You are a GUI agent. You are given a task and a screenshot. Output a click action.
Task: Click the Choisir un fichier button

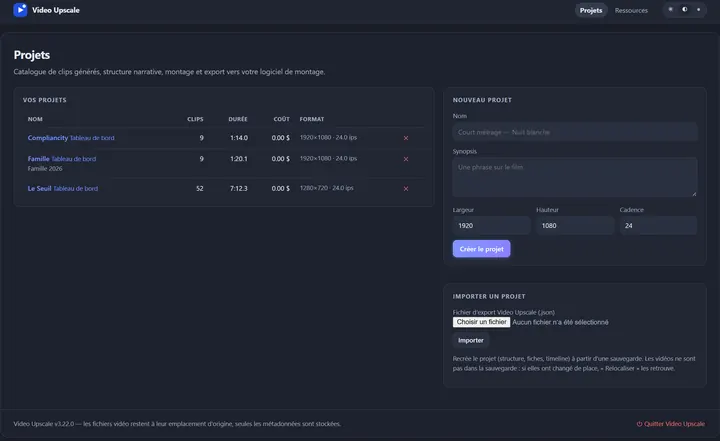click(x=481, y=322)
